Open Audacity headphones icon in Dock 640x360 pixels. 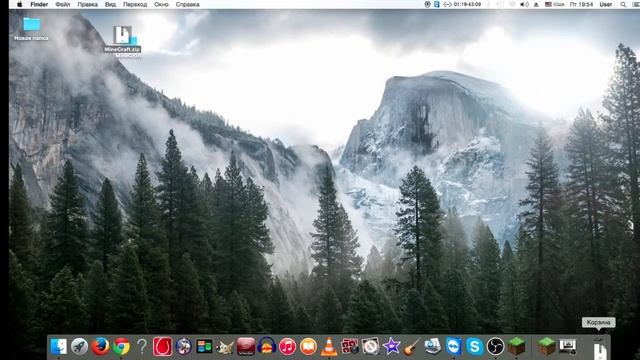coord(267,347)
